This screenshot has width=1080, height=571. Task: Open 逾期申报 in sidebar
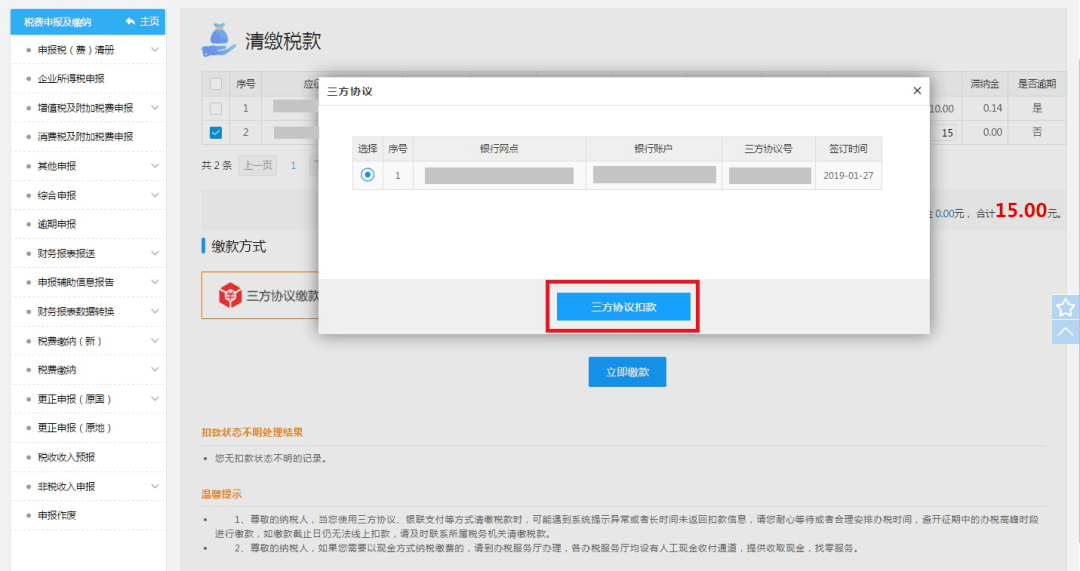tap(56, 224)
